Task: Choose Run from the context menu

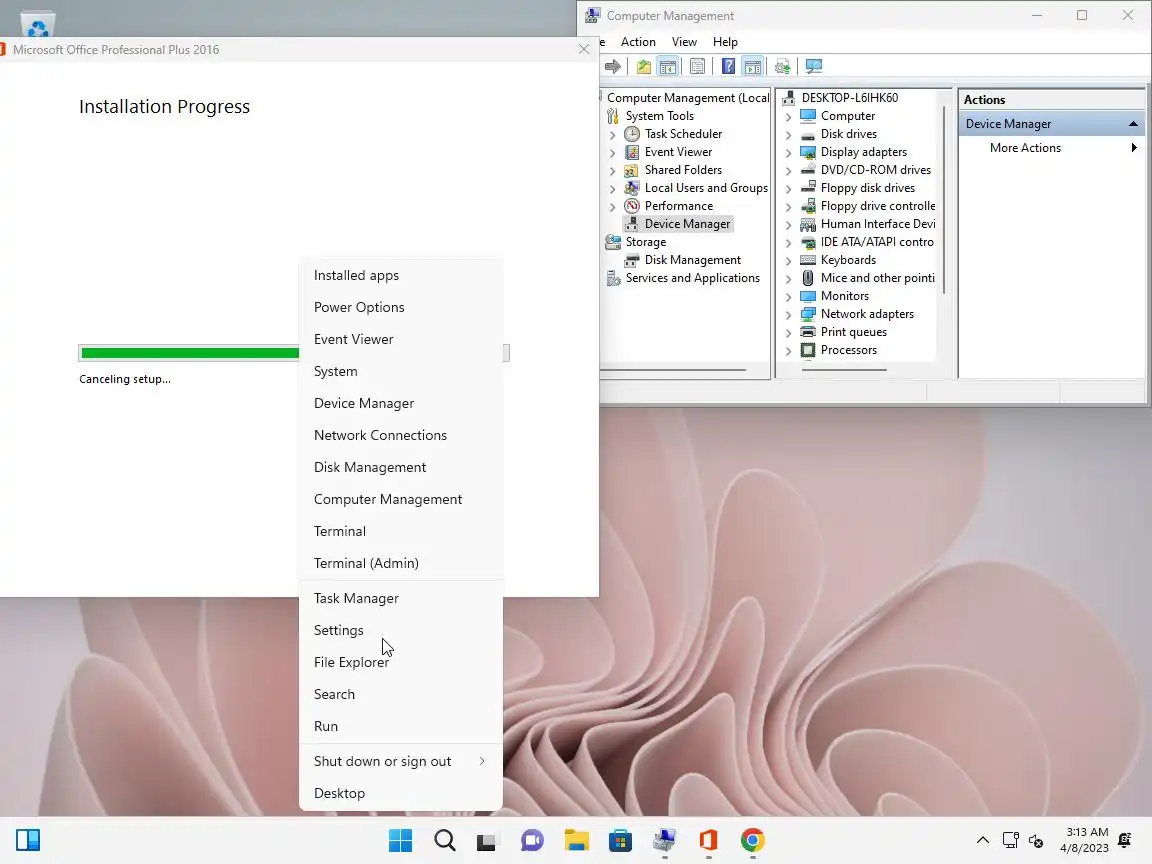Action: 400,726
